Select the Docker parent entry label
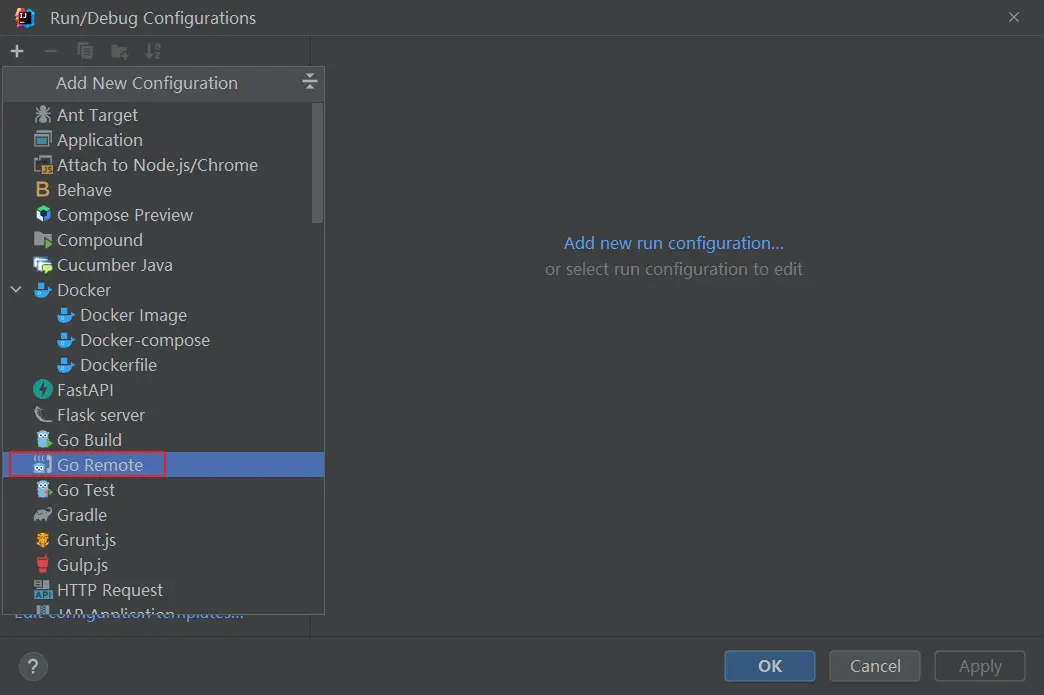 click(84, 290)
